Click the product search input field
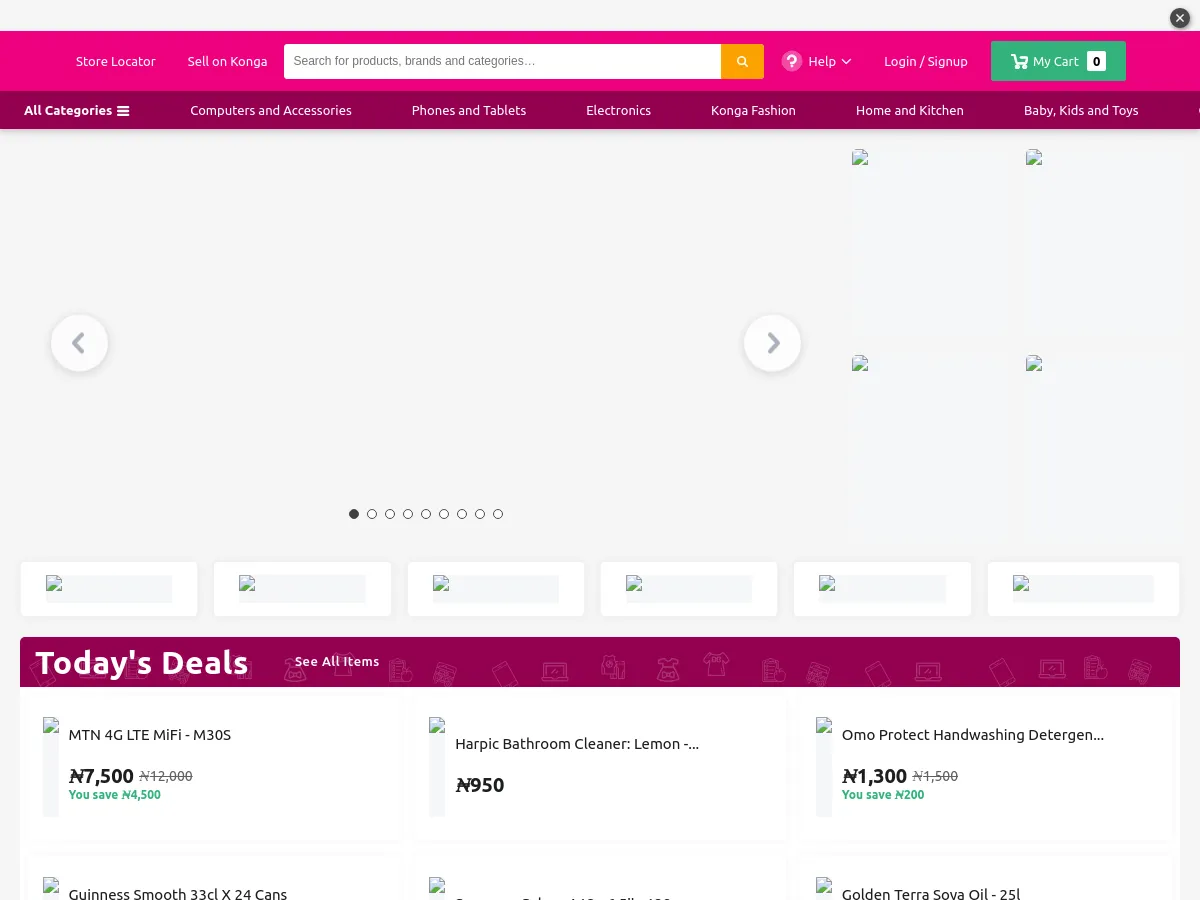Image resolution: width=1200 pixels, height=900 pixels. tap(500, 61)
